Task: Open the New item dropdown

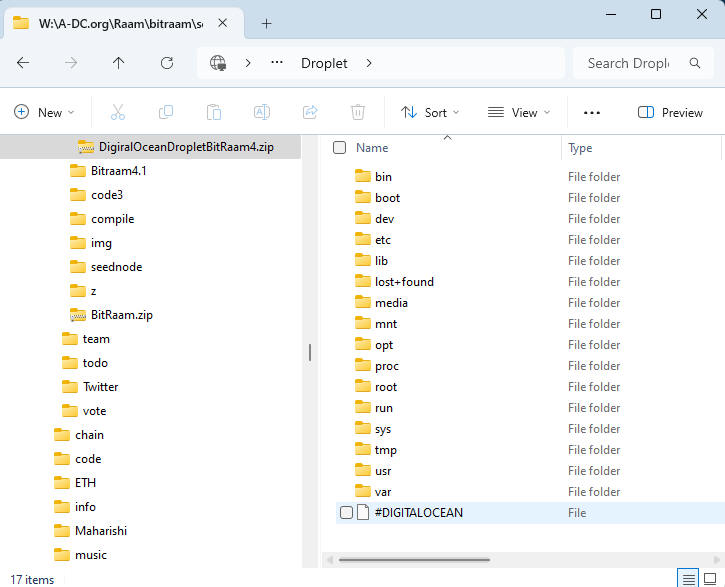Action: (44, 112)
